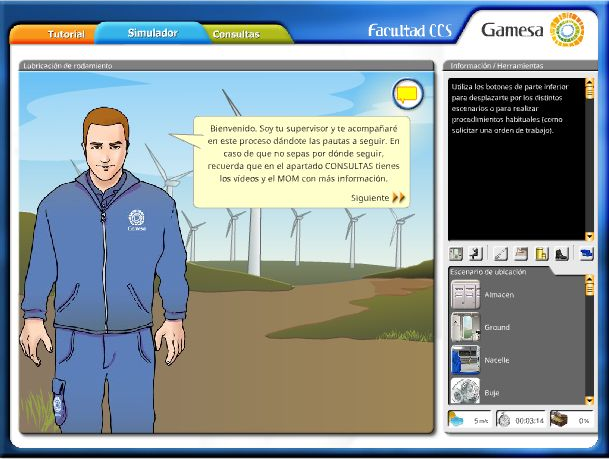This screenshot has width=609, height=459.
Task: Click the toolbox progress icon
Action: pyautogui.click(x=559, y=419)
